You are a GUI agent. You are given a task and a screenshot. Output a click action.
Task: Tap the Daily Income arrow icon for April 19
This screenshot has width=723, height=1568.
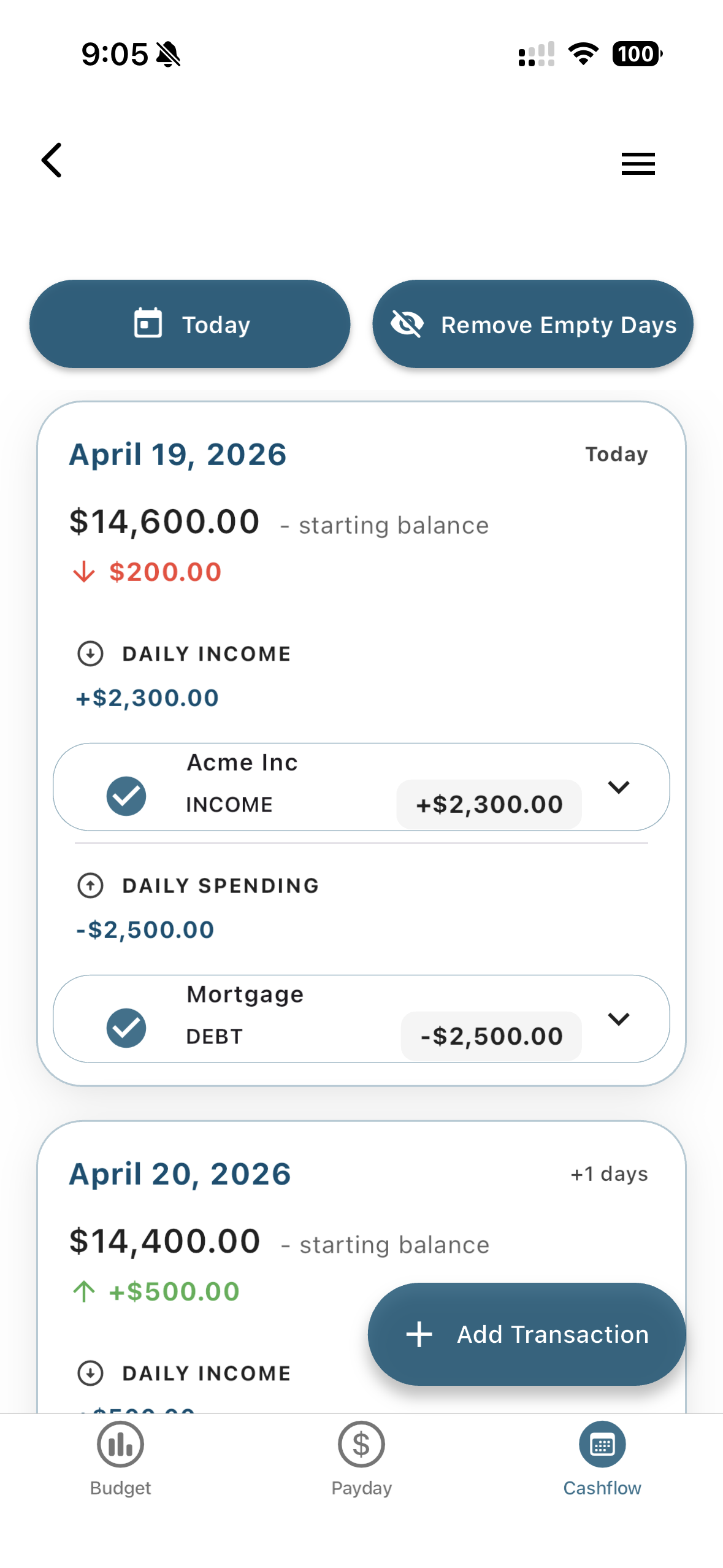click(91, 653)
